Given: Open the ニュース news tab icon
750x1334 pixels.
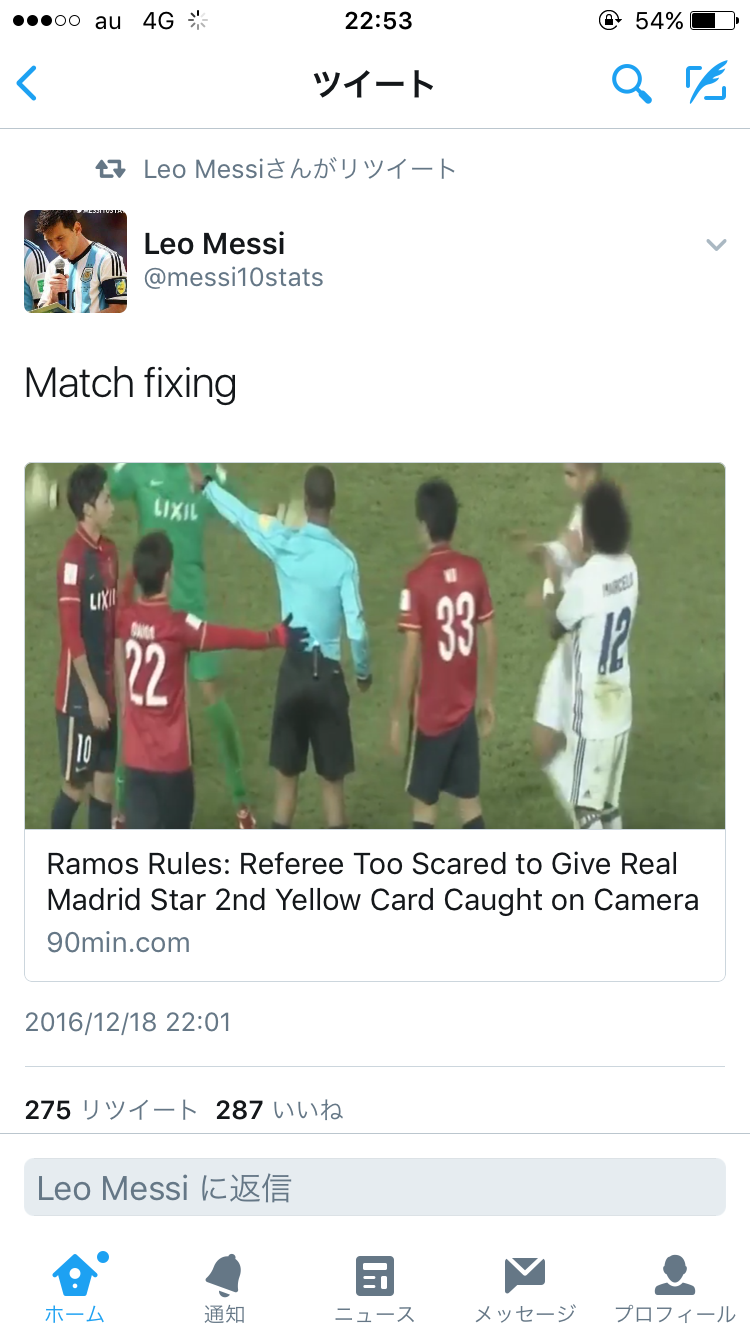Looking at the screenshot, I should click(x=375, y=1276).
